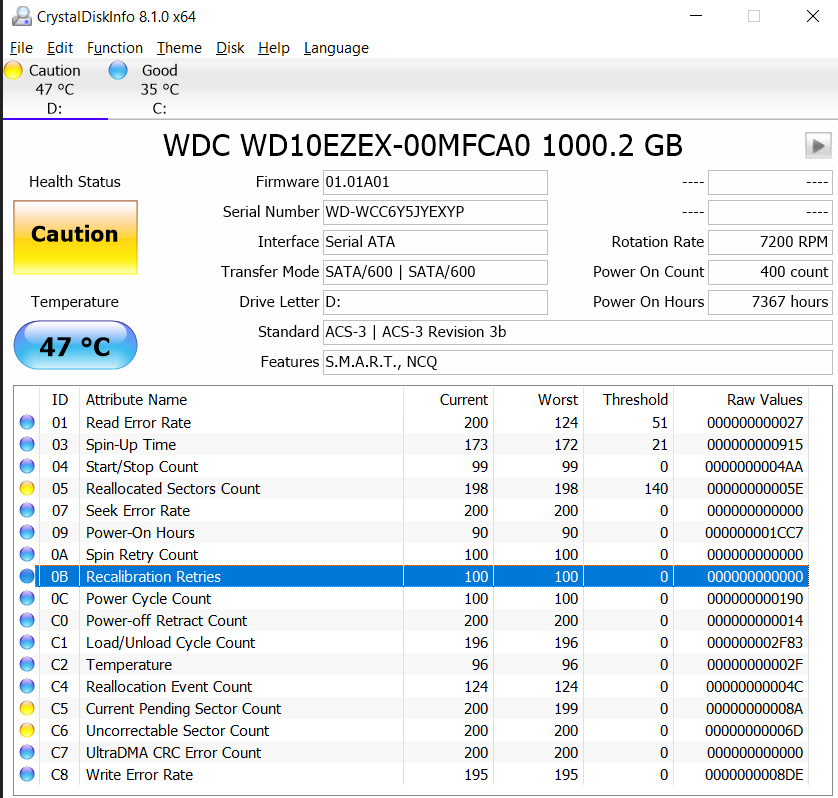Click the blue status dot for Start/Stop Count
Screen dimensions: 838x798
pyautogui.click(x=27, y=466)
